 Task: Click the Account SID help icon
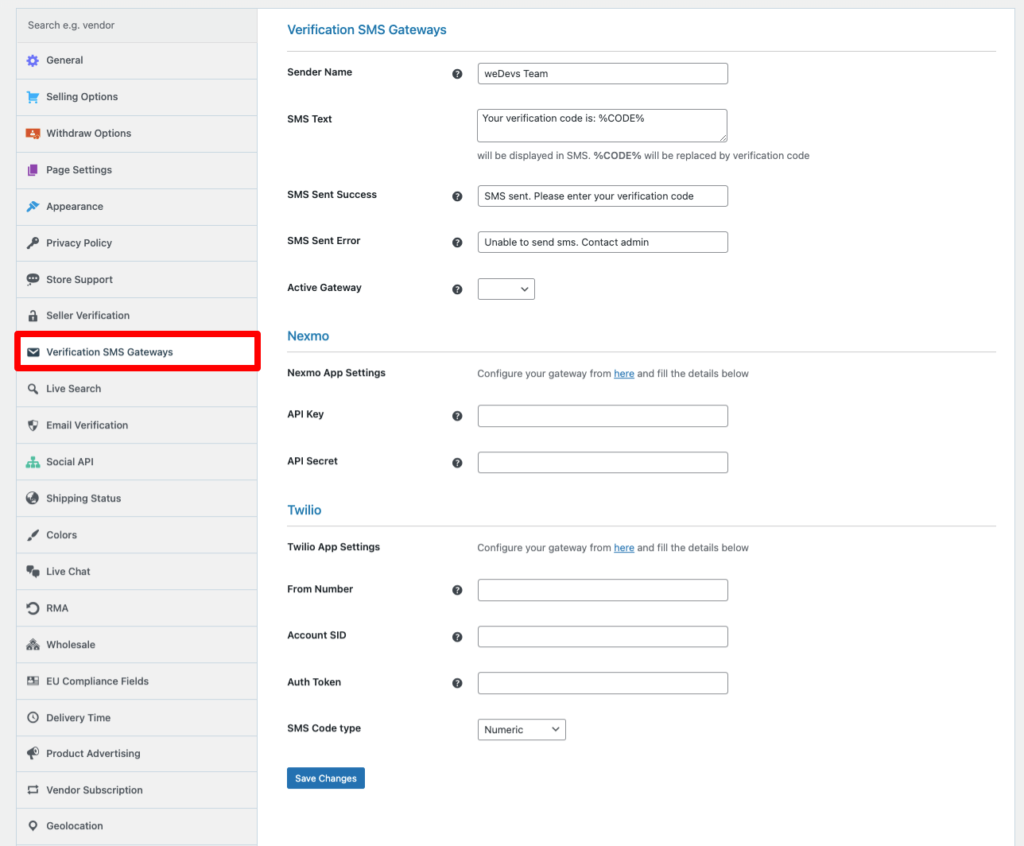pyautogui.click(x=457, y=637)
